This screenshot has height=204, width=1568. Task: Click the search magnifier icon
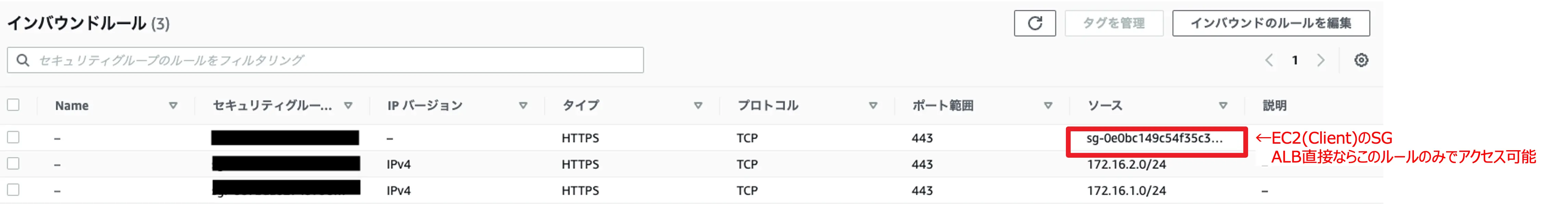pyautogui.click(x=23, y=60)
